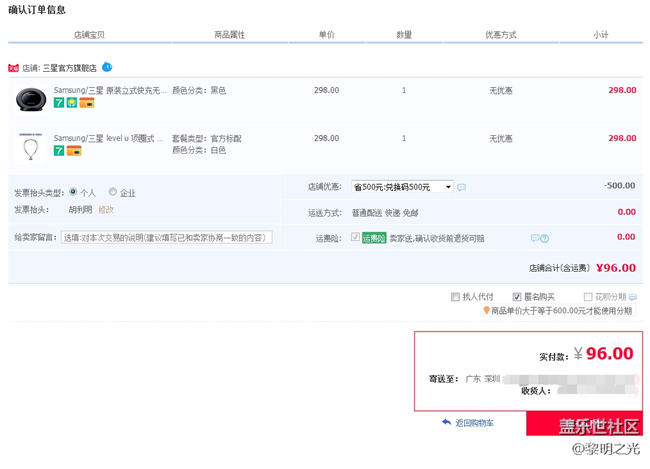The image size is (650, 469).
Task: Click the 三星官方旗舰店 shop name link
Action: coord(70,68)
